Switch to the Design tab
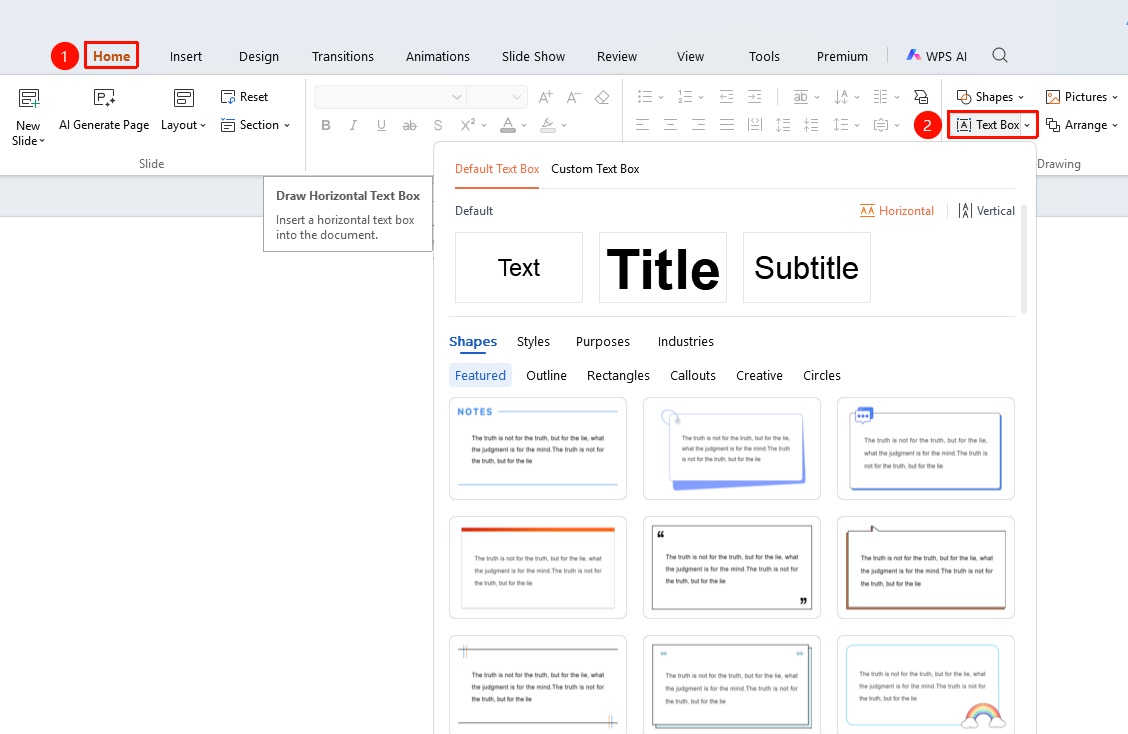This screenshot has width=1128, height=734. [259, 56]
